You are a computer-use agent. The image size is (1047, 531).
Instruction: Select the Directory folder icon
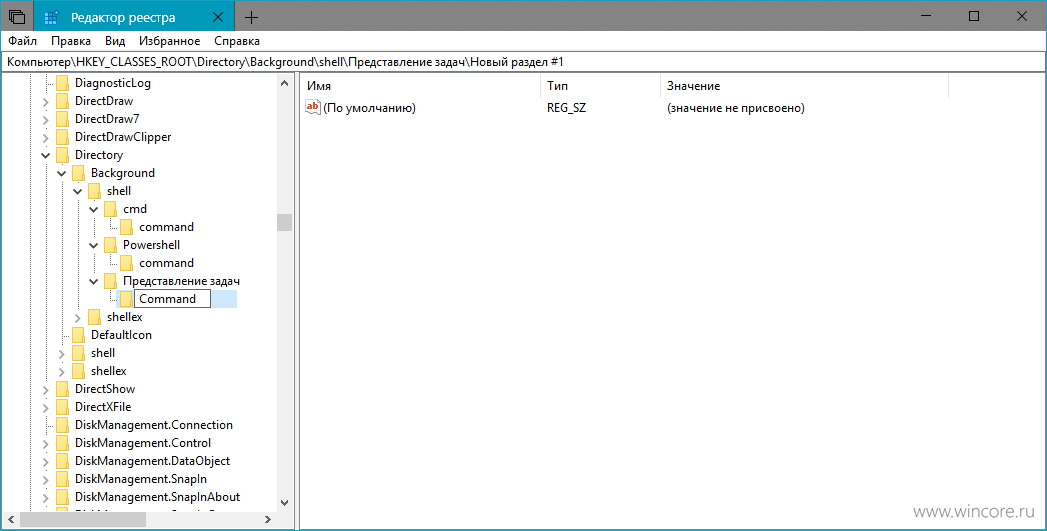click(x=63, y=155)
